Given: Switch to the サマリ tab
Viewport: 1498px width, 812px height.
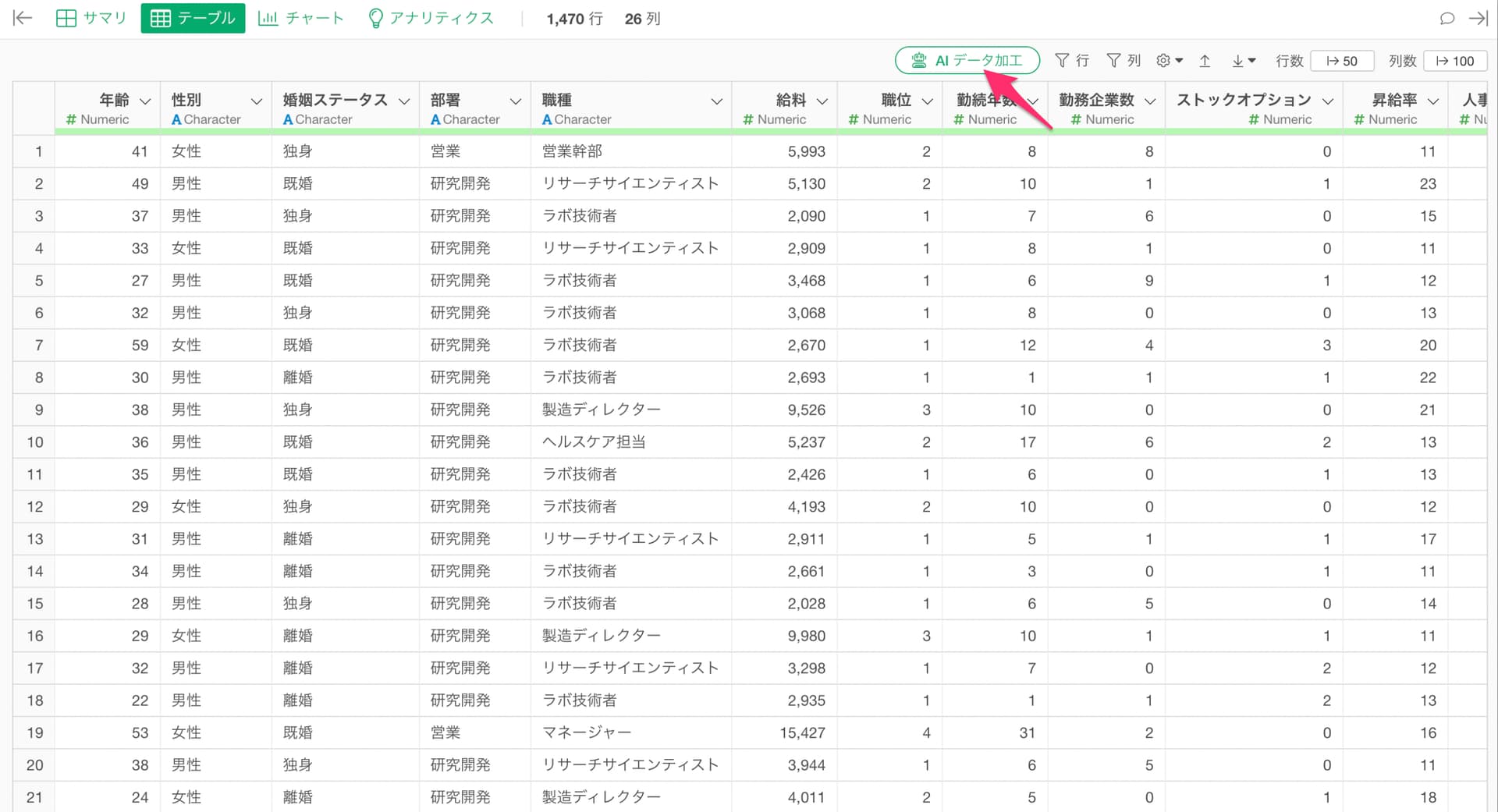Looking at the screenshot, I should coord(91,19).
